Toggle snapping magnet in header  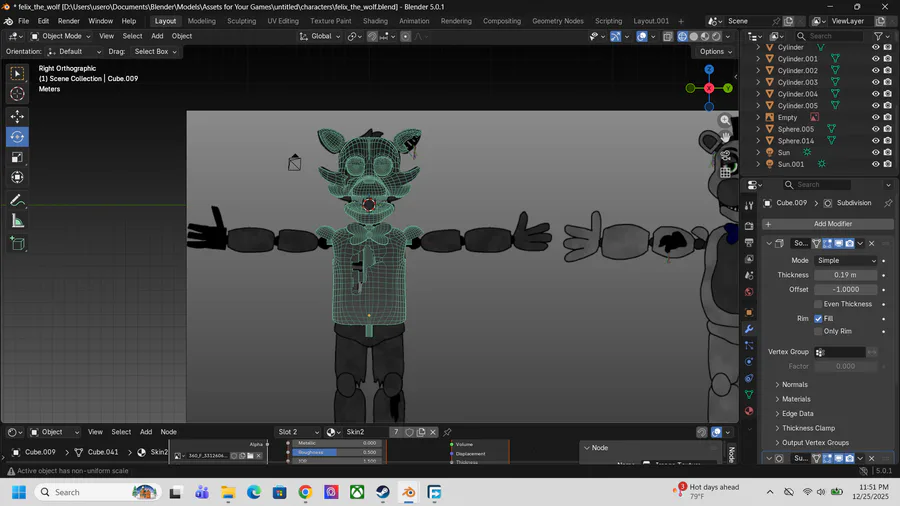click(373, 36)
